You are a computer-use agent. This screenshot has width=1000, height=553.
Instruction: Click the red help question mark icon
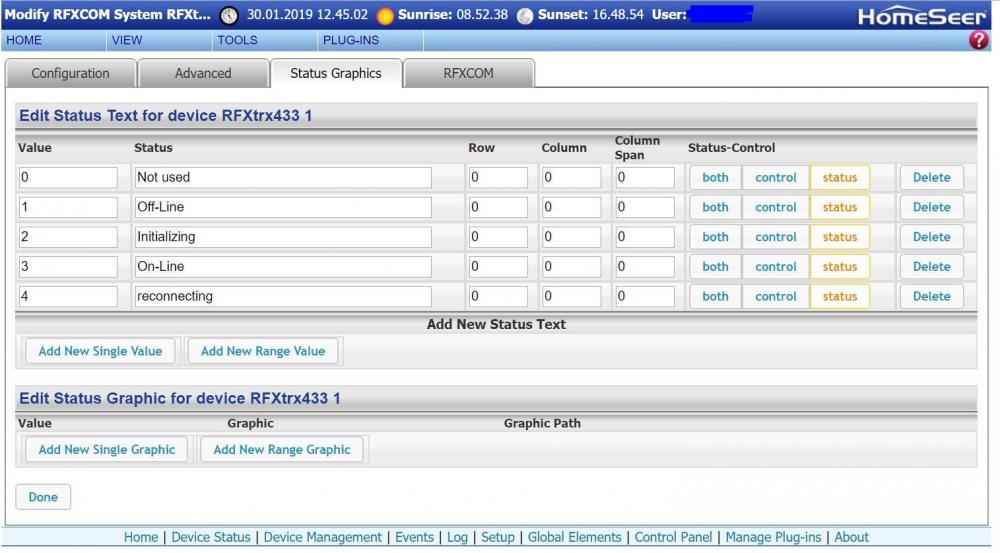[x=979, y=41]
